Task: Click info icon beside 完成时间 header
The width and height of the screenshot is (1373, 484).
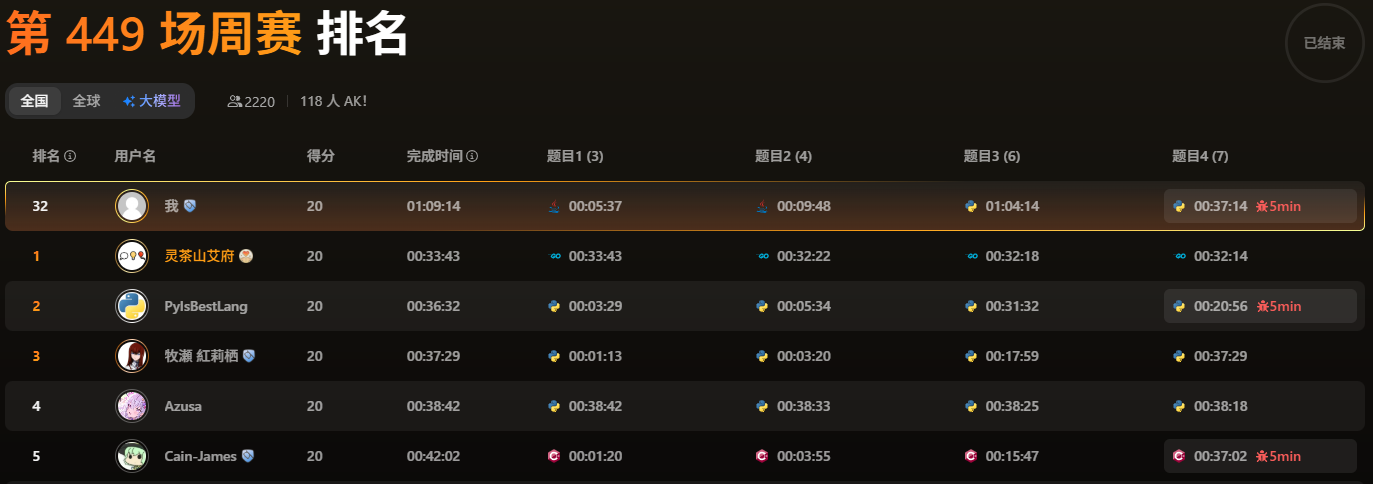Action: [472, 157]
